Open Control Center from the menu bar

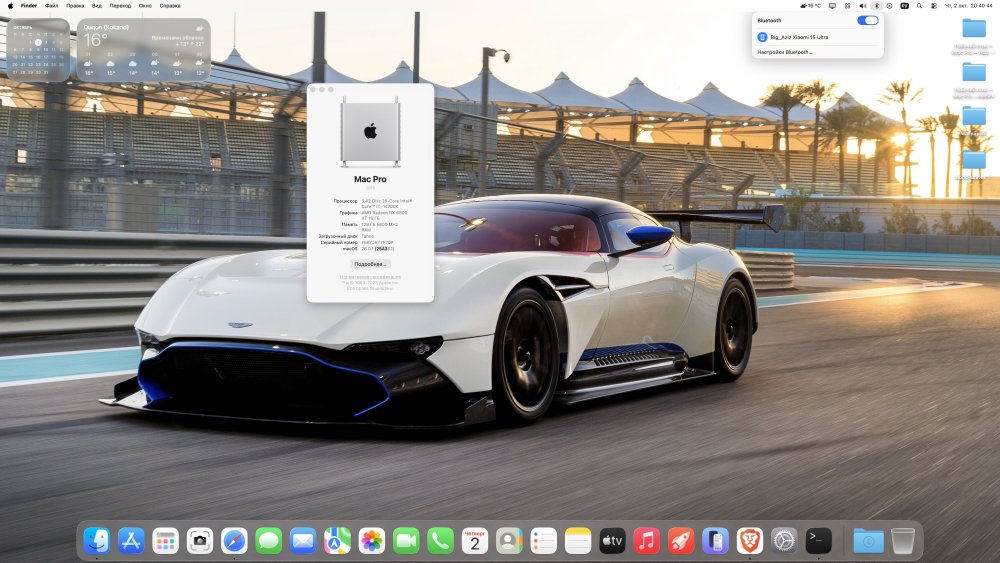tap(934, 6)
